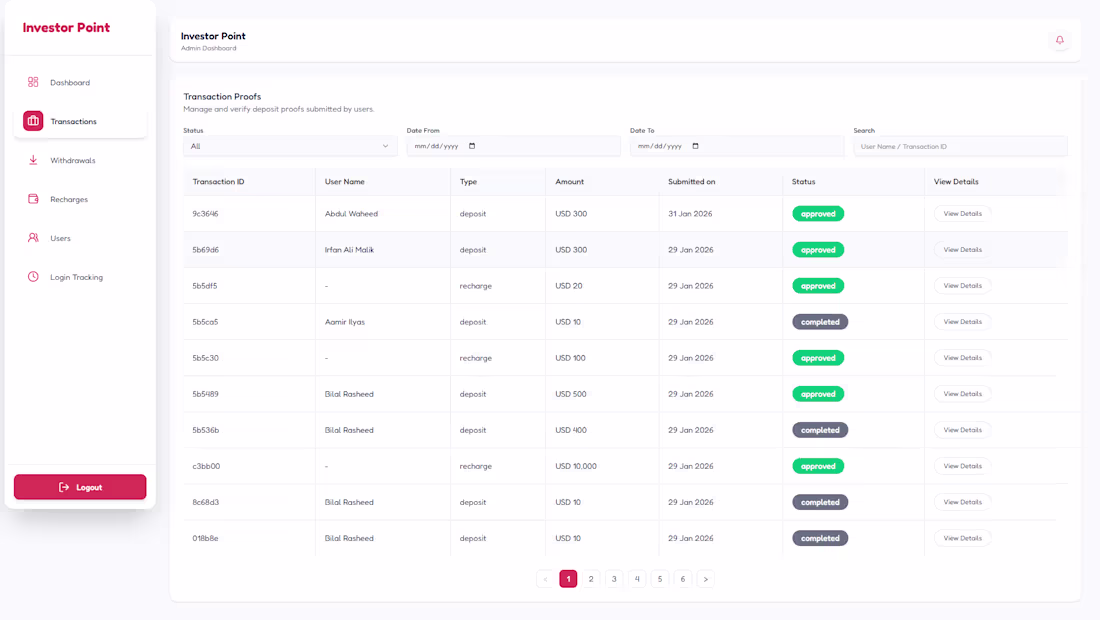
Task: Click the Login Tracking clock icon
Action: tap(33, 277)
